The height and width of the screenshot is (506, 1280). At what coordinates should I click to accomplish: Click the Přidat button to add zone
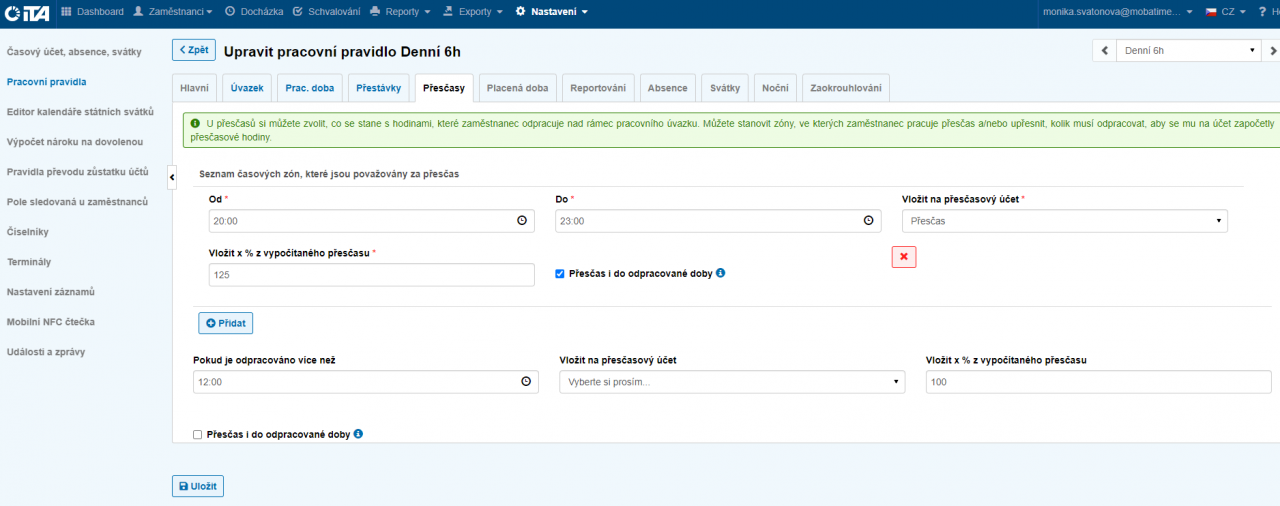[225, 323]
